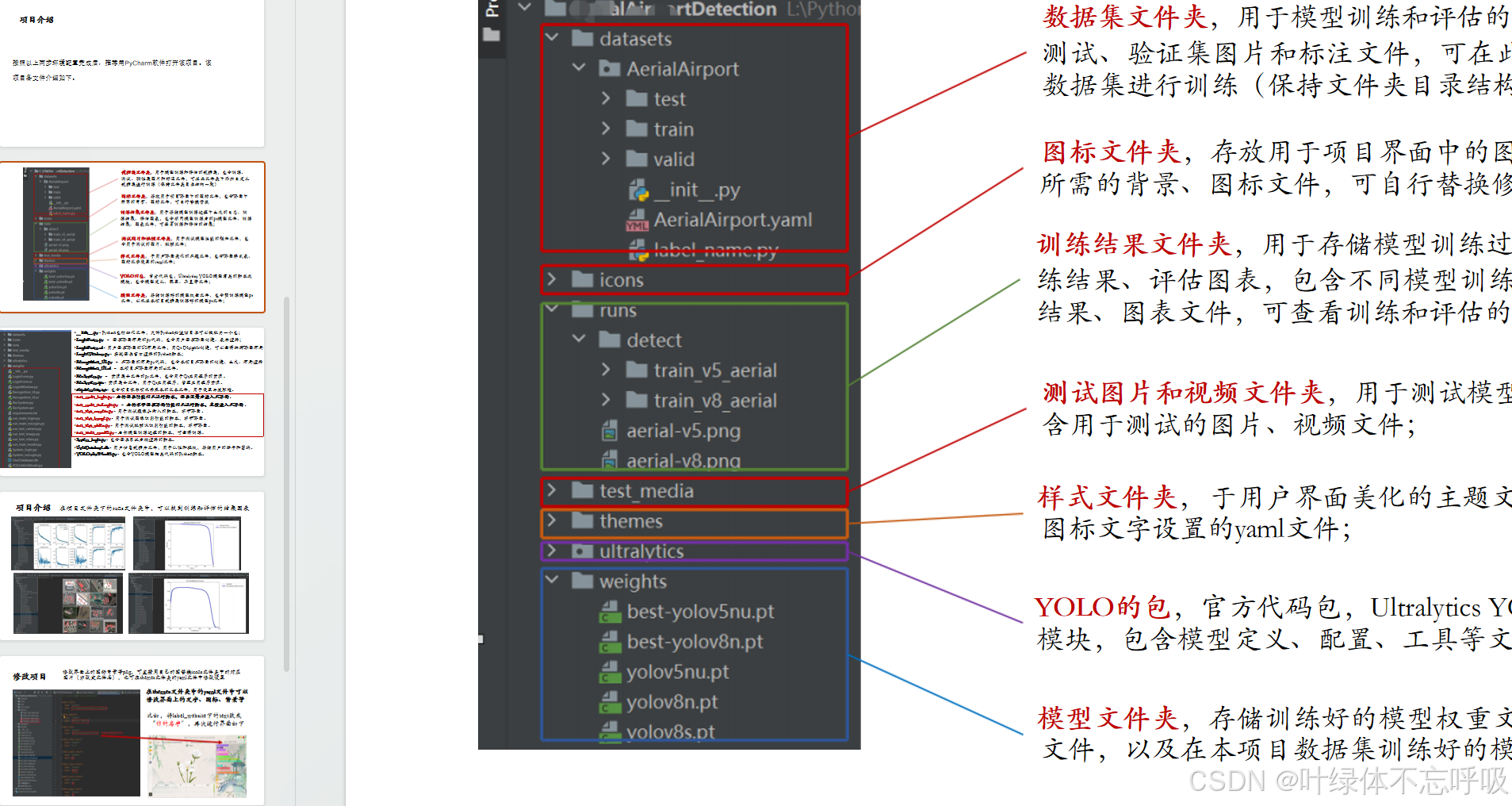Expand the test_media folder
The image size is (1512, 806).
point(551,490)
